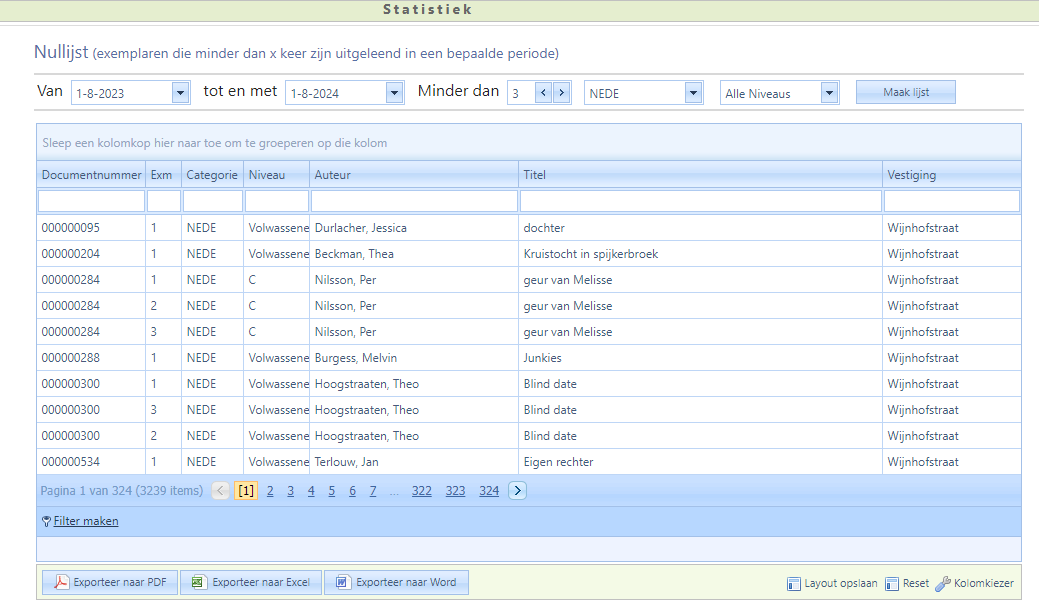Open the tot en met date dropdown

pyautogui.click(x=394, y=93)
